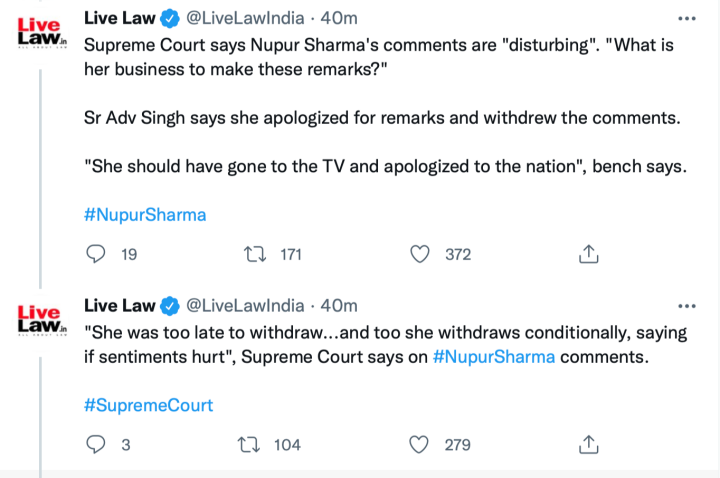The width and height of the screenshot is (720, 478).
Task: Retweet the first tweet with 171 retweets
Action: tap(255, 254)
